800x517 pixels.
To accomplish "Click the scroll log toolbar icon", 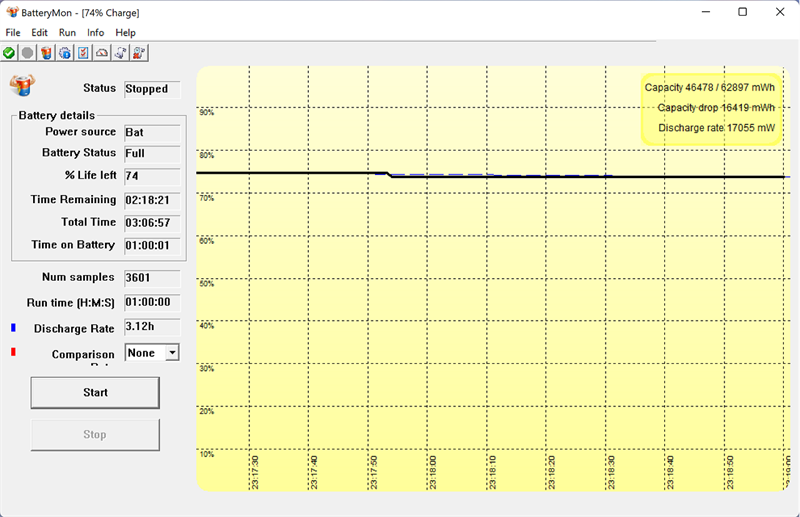I will point(120,52).
